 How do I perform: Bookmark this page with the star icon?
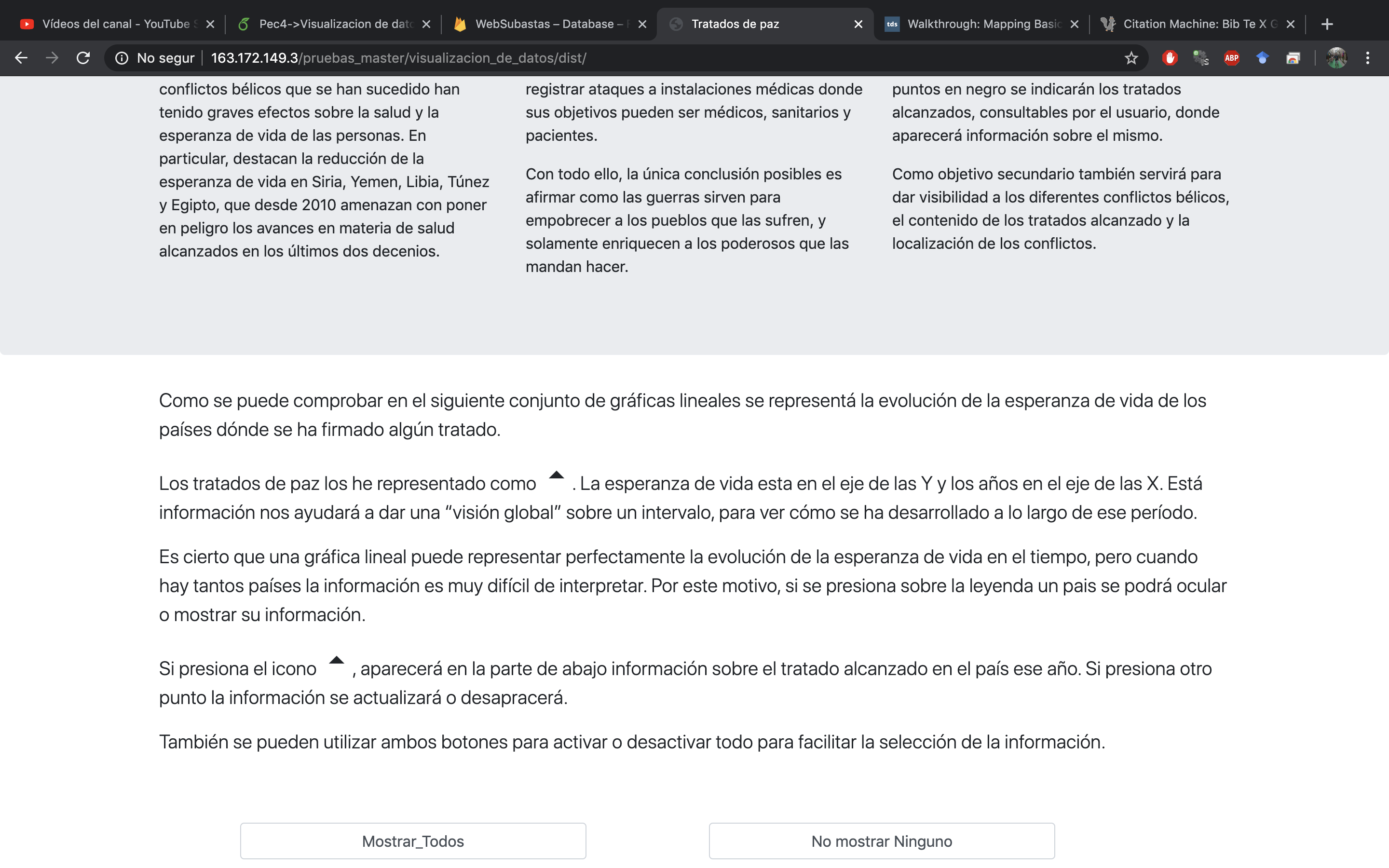(x=1130, y=58)
